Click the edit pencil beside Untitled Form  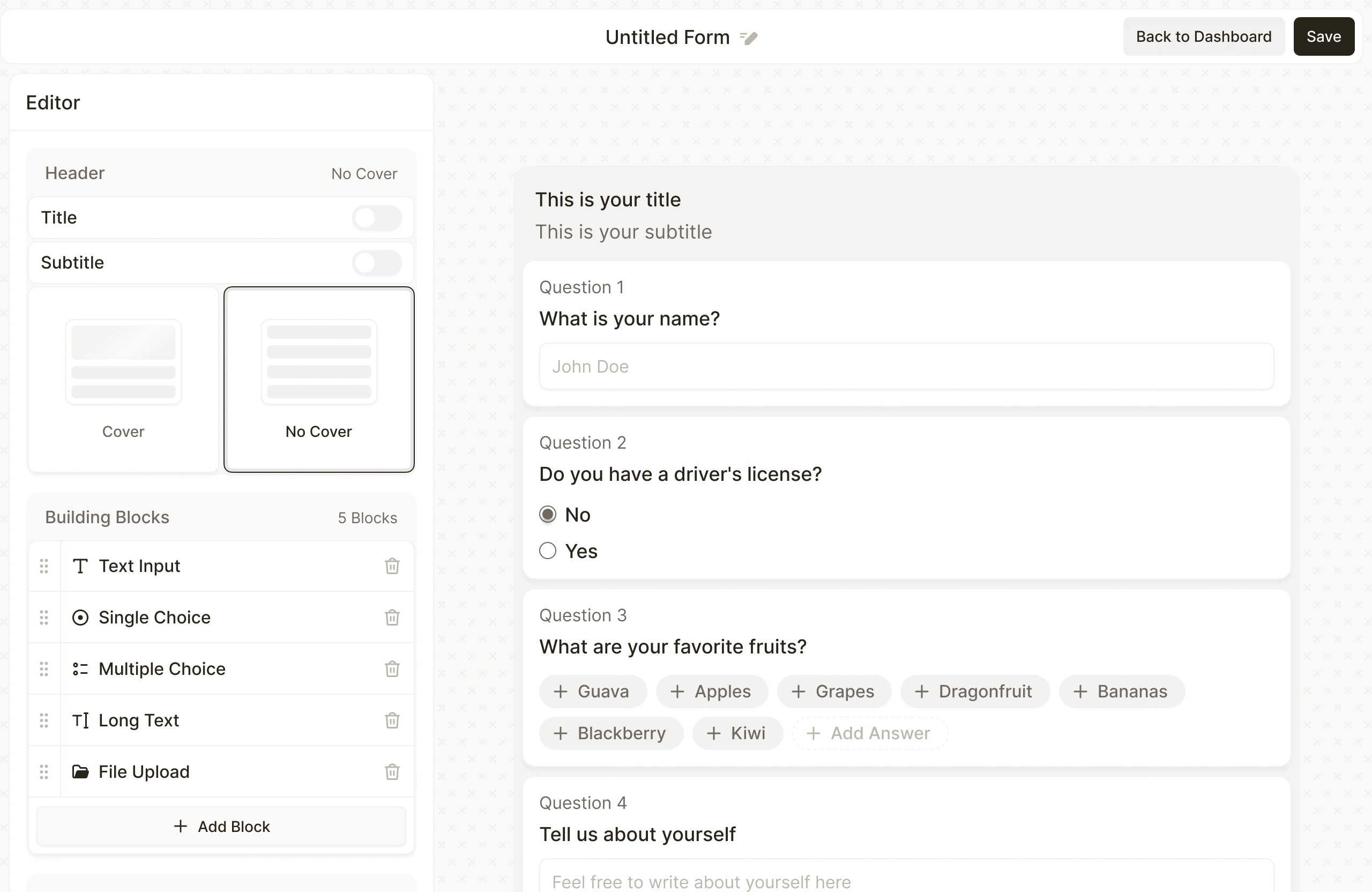tap(748, 37)
